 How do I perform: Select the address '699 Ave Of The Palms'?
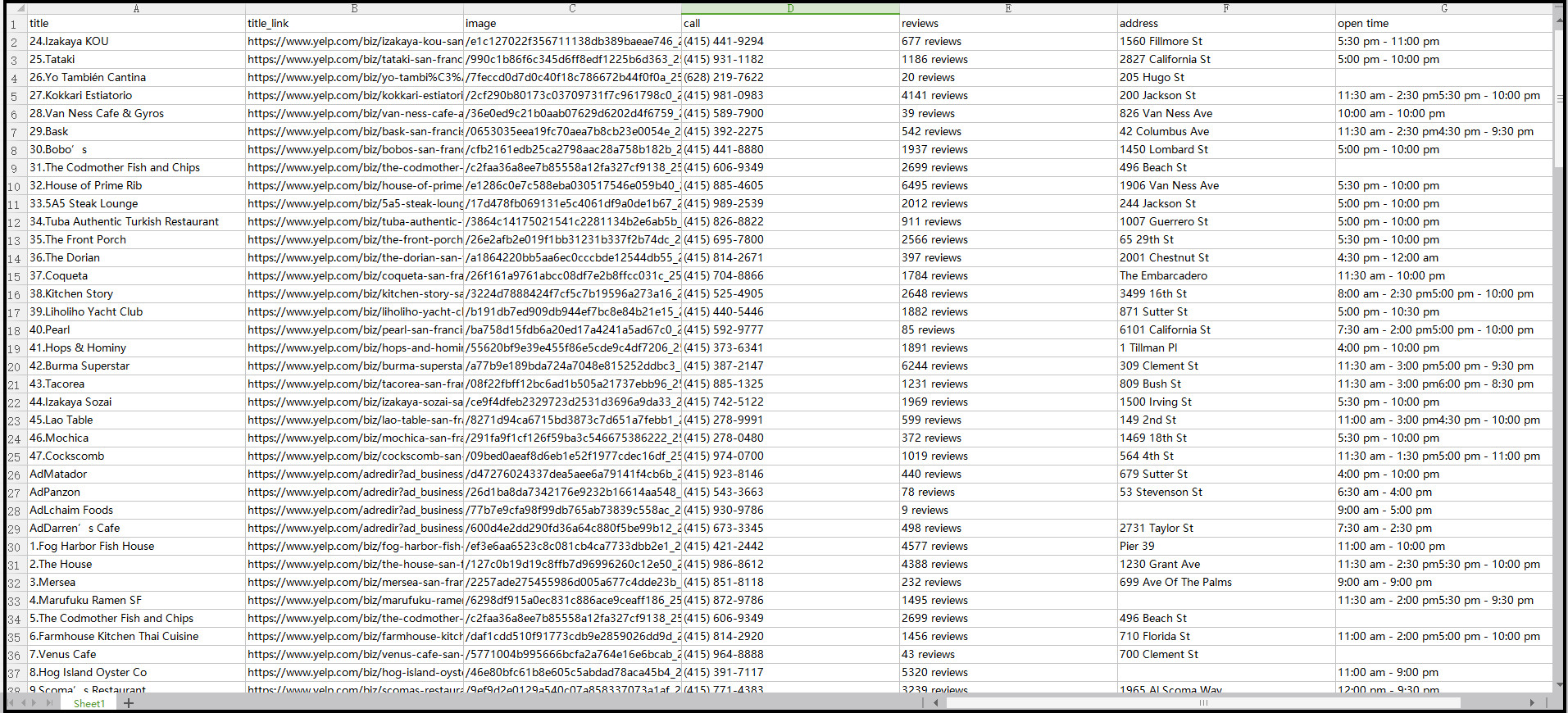(1226, 583)
